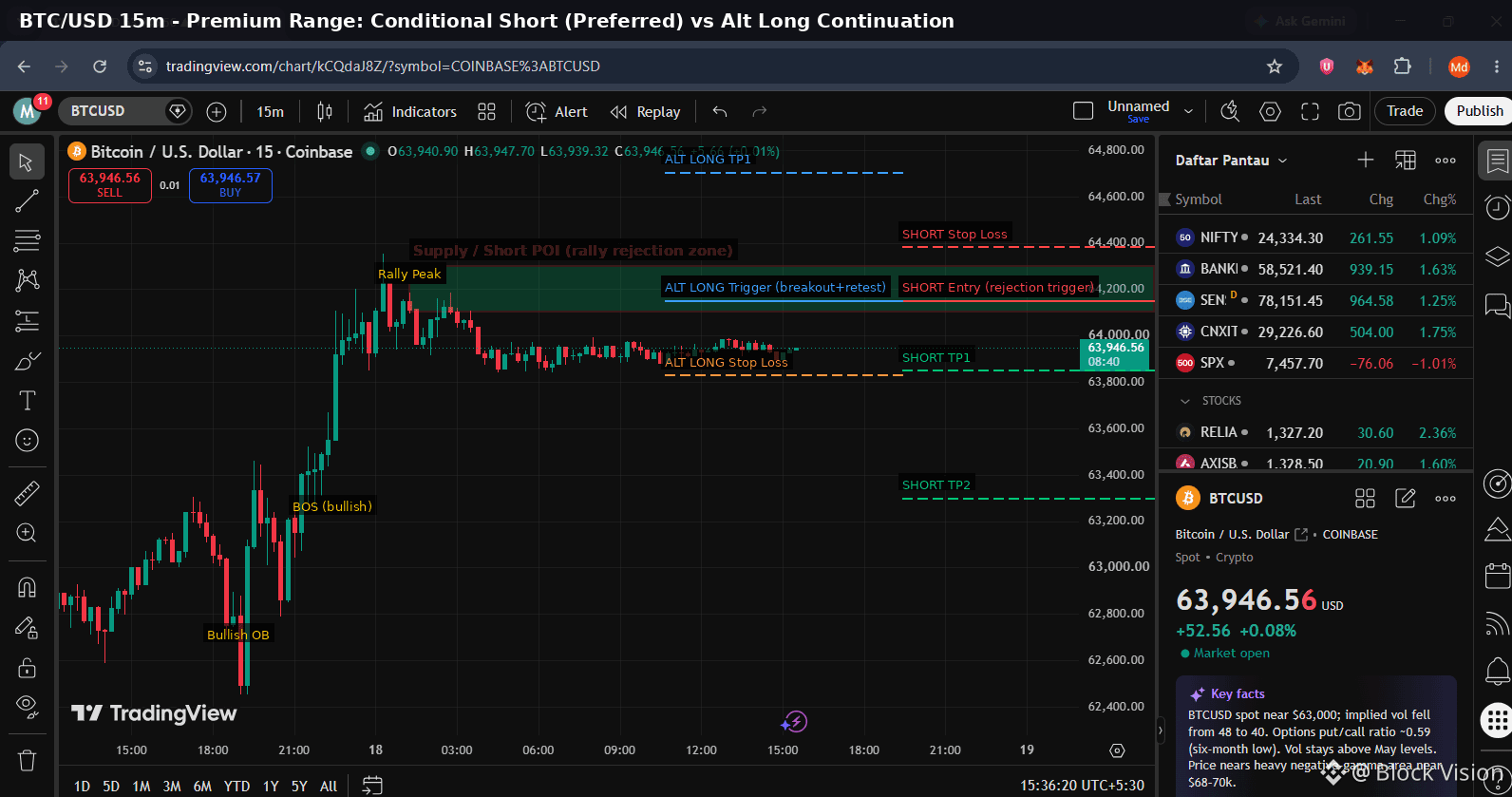This screenshot has width=1512, height=797.
Task: Toggle stay in drawing mode
Action: tap(27, 627)
